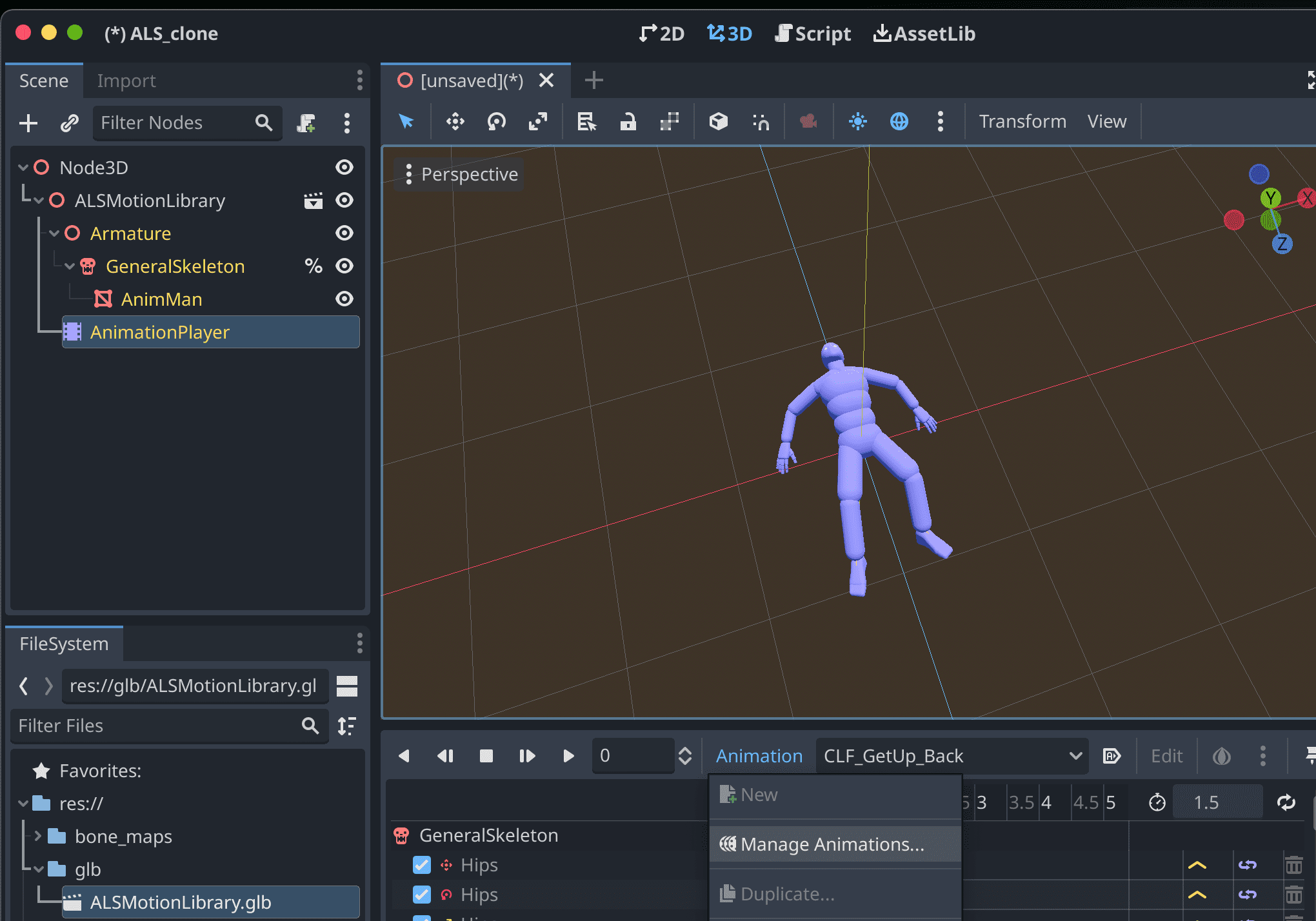Viewport: 1316px width, 921px height.
Task: Collapse the GeneralSkeleton node in the scene tree
Action: (70, 266)
